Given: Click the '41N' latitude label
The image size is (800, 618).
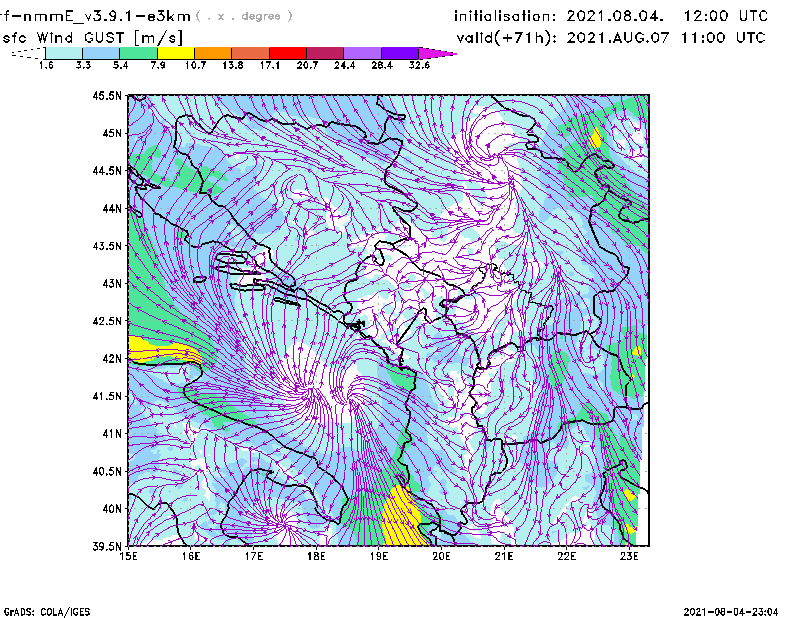Looking at the screenshot, I should pyautogui.click(x=112, y=434).
